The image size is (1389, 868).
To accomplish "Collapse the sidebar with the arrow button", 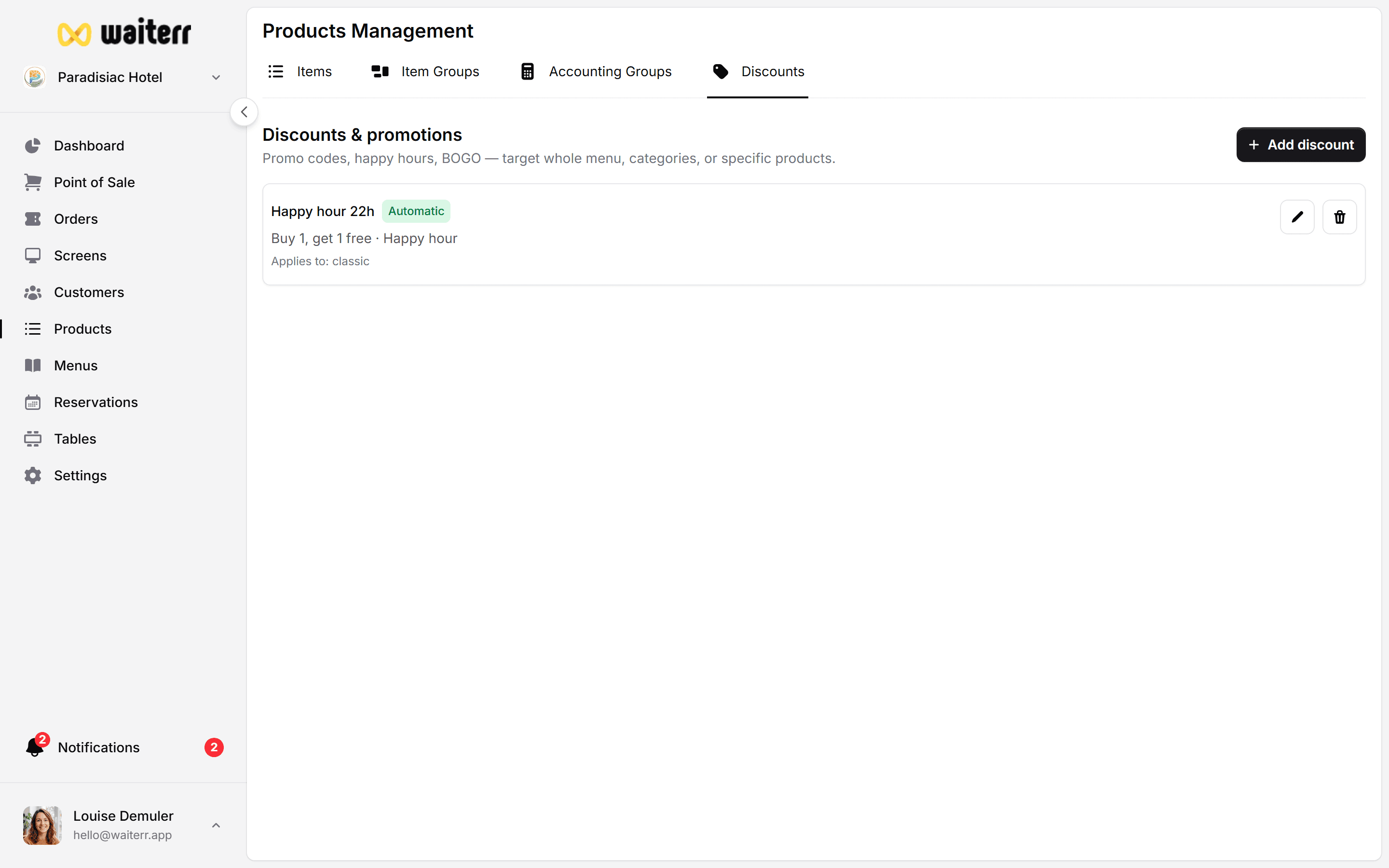I will click(x=244, y=112).
